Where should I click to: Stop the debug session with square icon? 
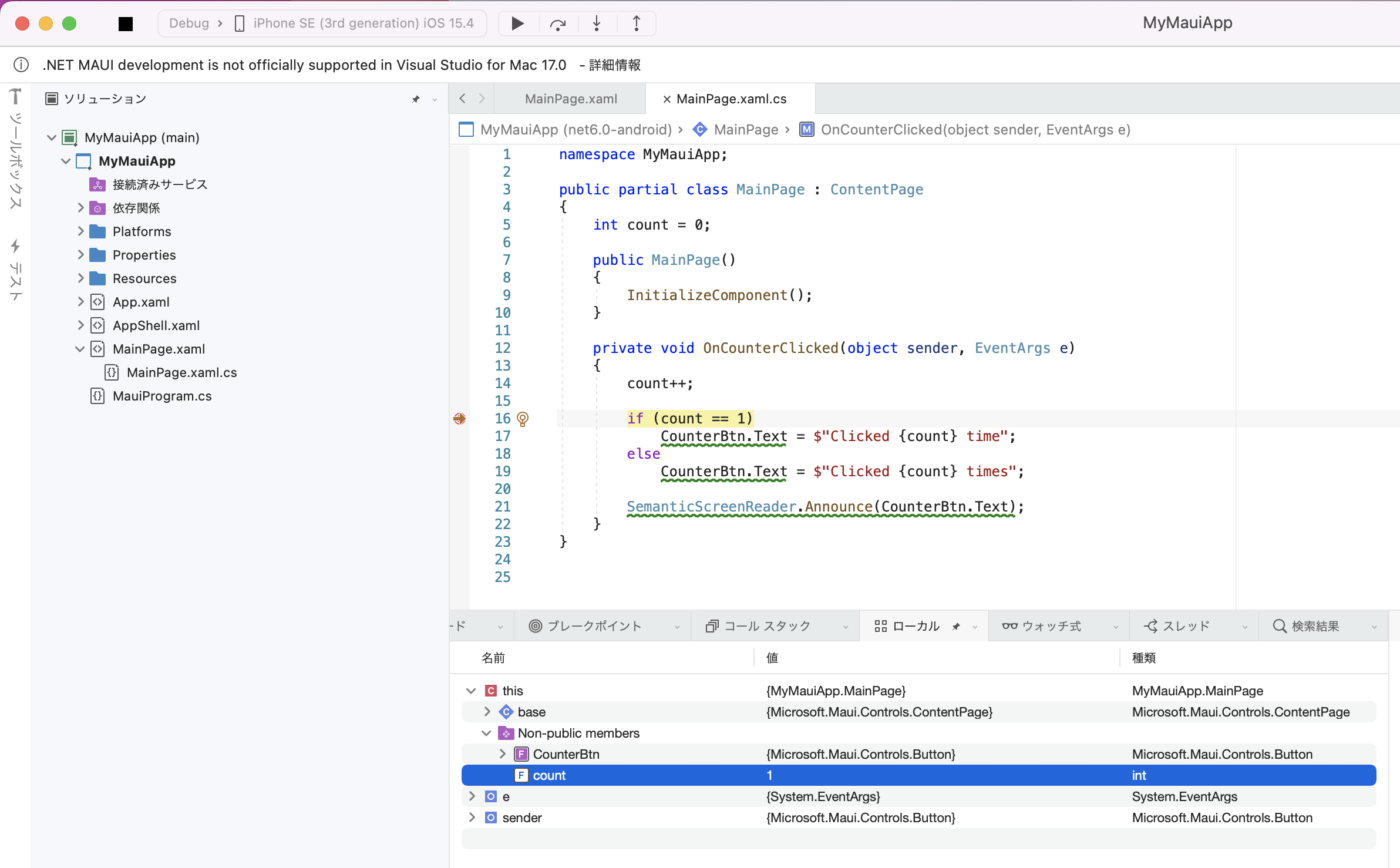click(126, 23)
